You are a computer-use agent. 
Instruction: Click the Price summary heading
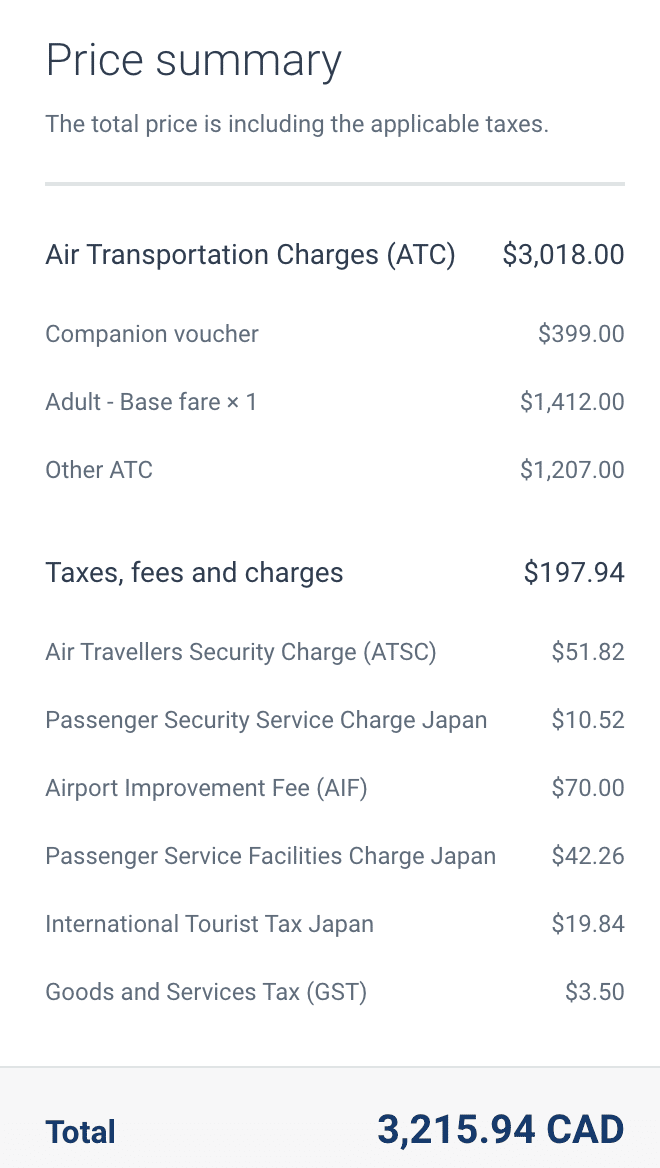coord(193,60)
